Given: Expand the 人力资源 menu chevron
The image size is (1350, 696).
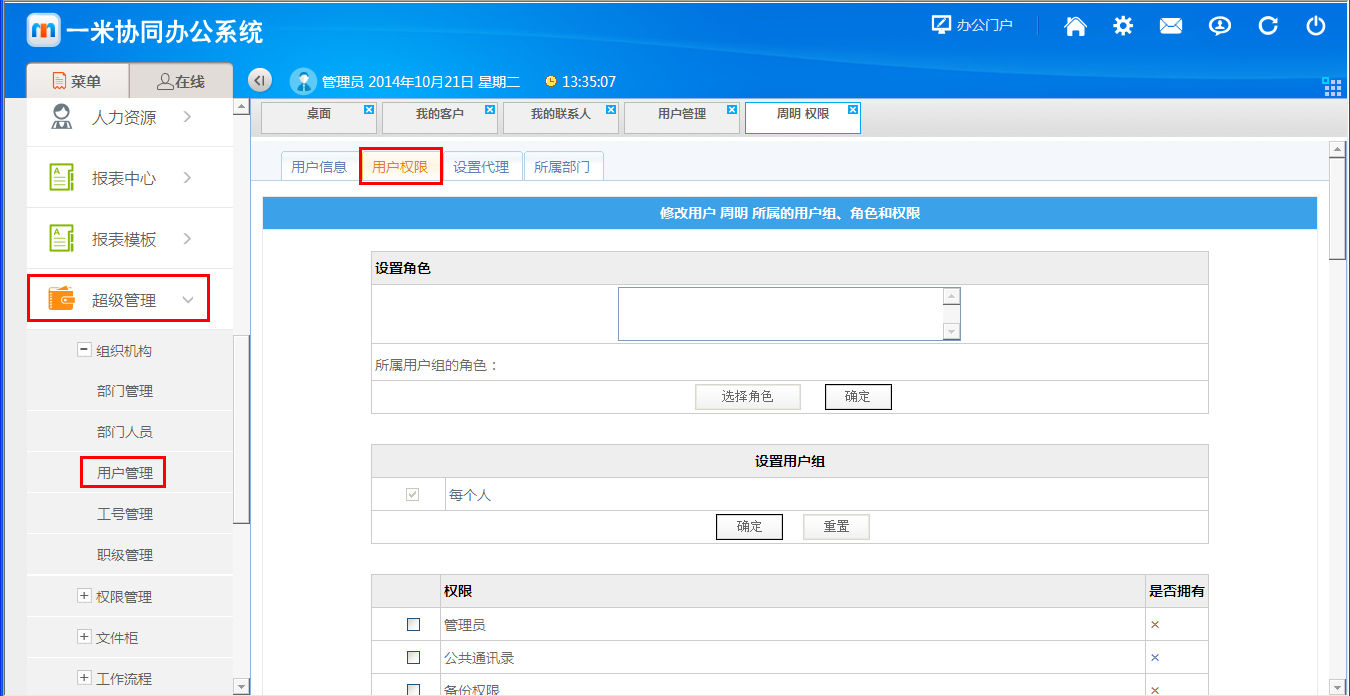Looking at the screenshot, I should 187,117.
